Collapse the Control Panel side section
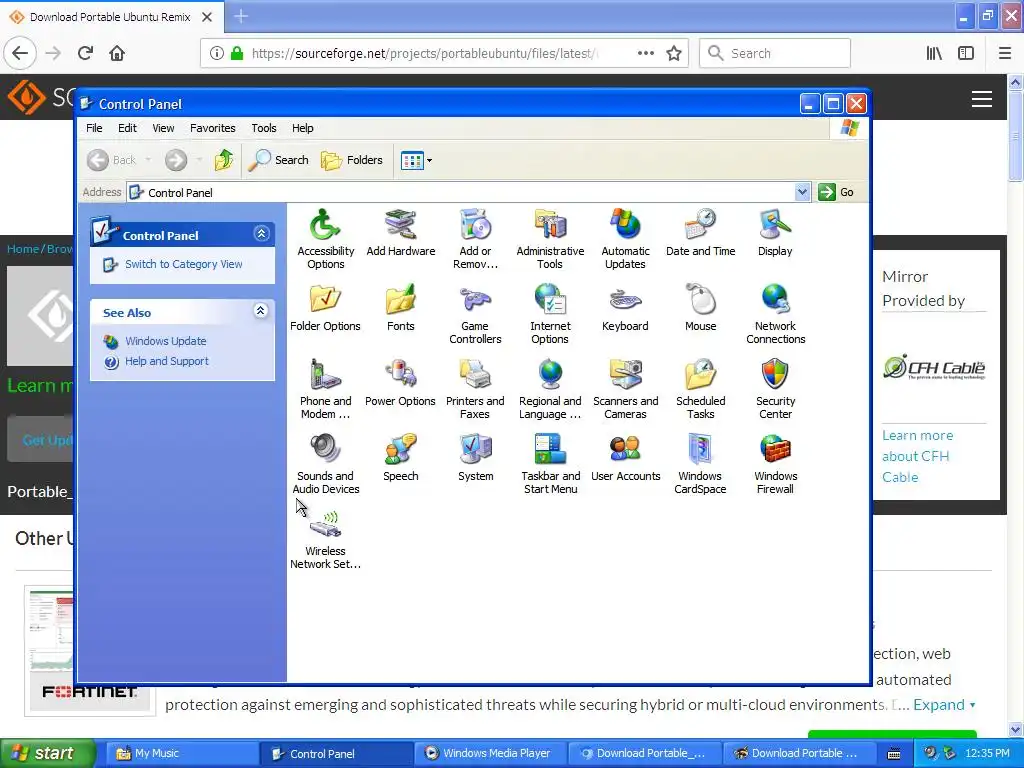 tap(261, 234)
